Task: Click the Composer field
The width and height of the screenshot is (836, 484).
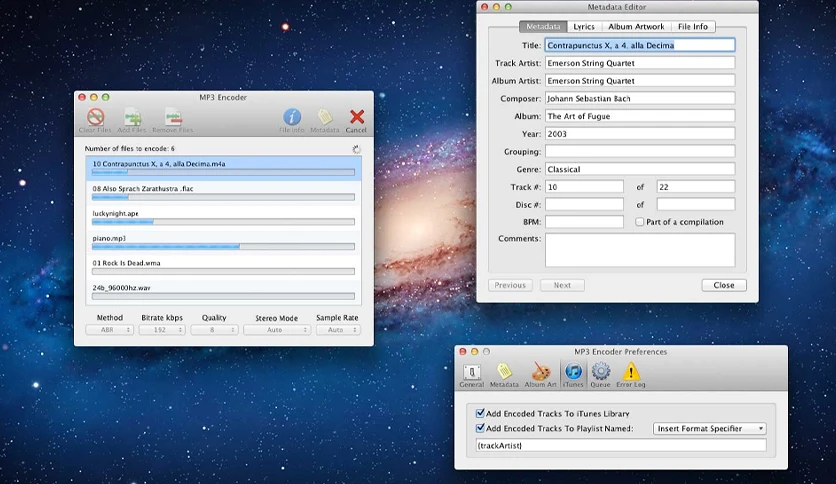Action: pyautogui.click(x=640, y=98)
